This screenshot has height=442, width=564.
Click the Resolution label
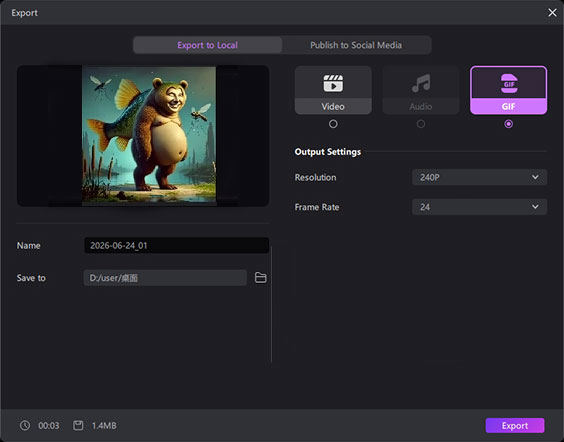pos(315,177)
